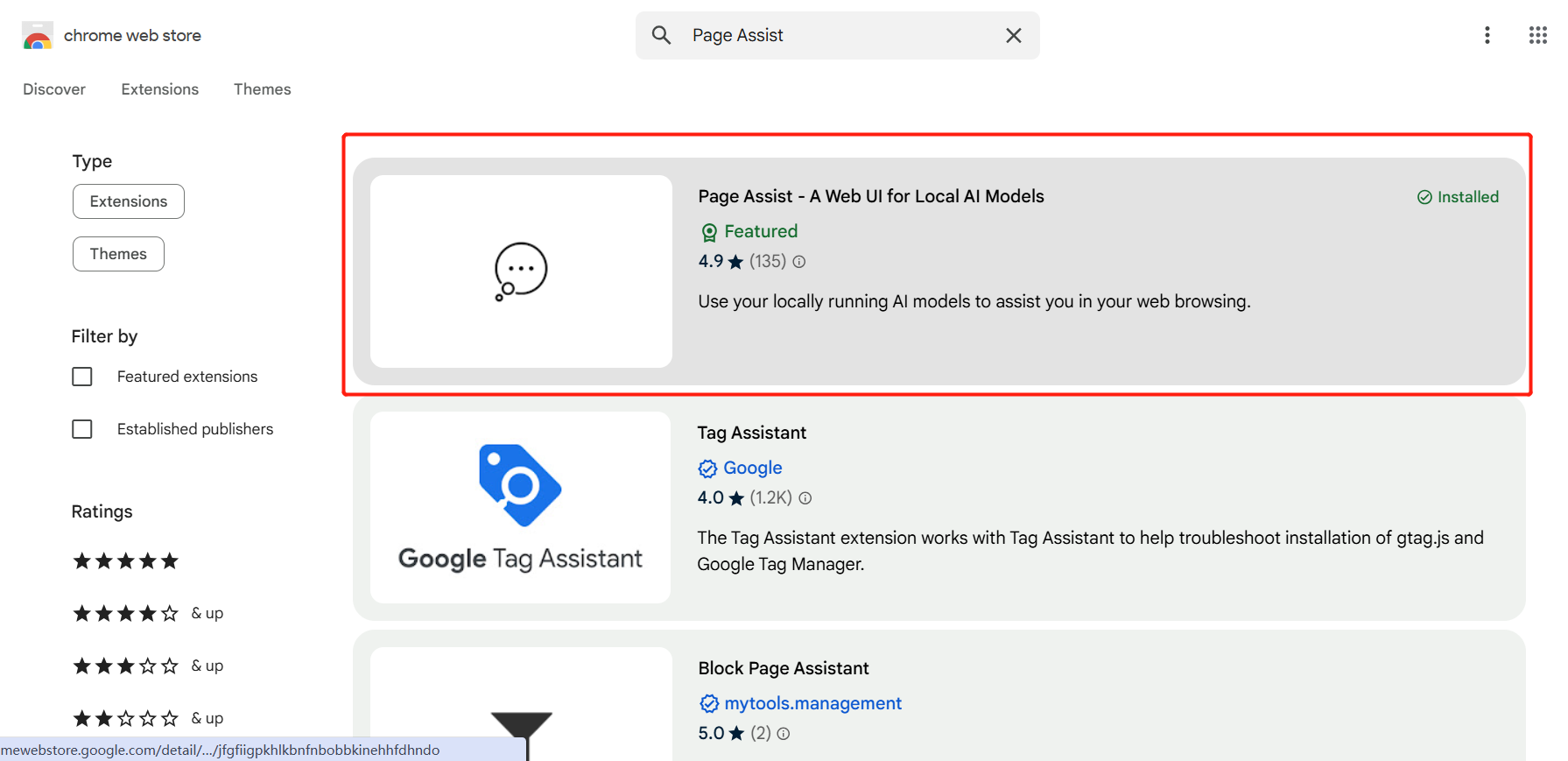
Task: Switch to the Extensions tab
Action: (x=159, y=89)
